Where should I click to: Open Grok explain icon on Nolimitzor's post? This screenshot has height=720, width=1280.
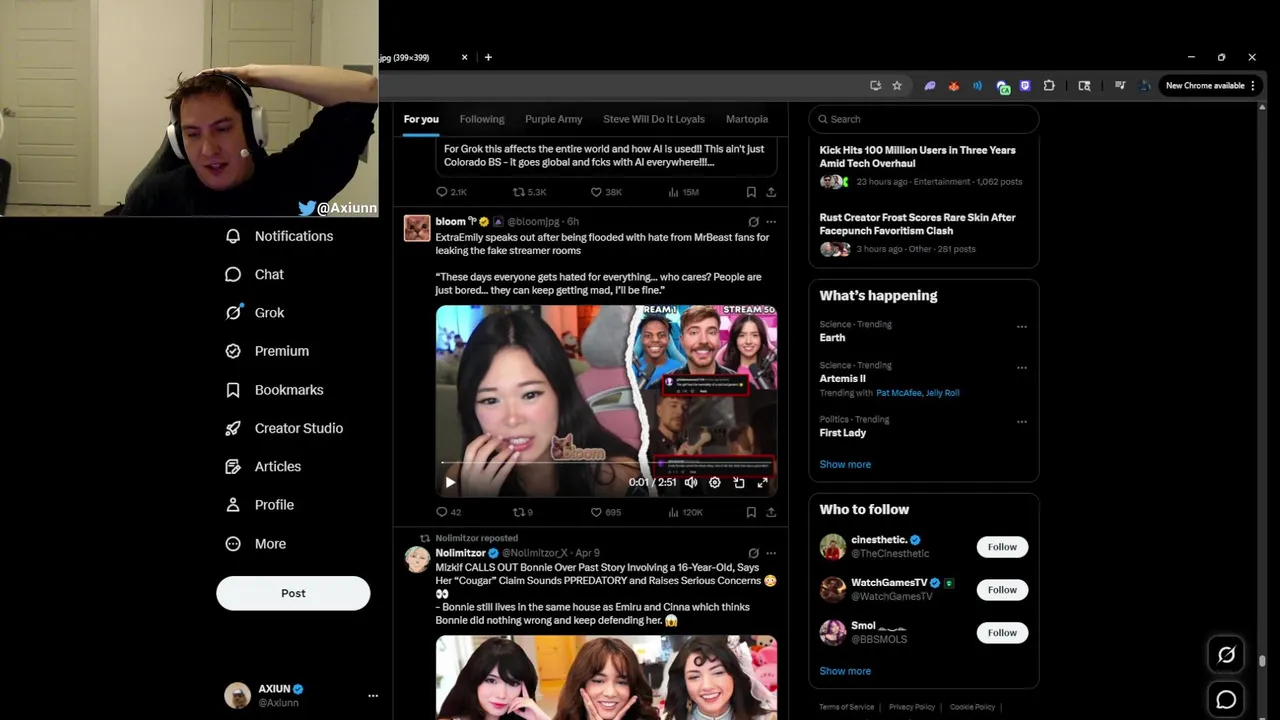click(x=753, y=553)
